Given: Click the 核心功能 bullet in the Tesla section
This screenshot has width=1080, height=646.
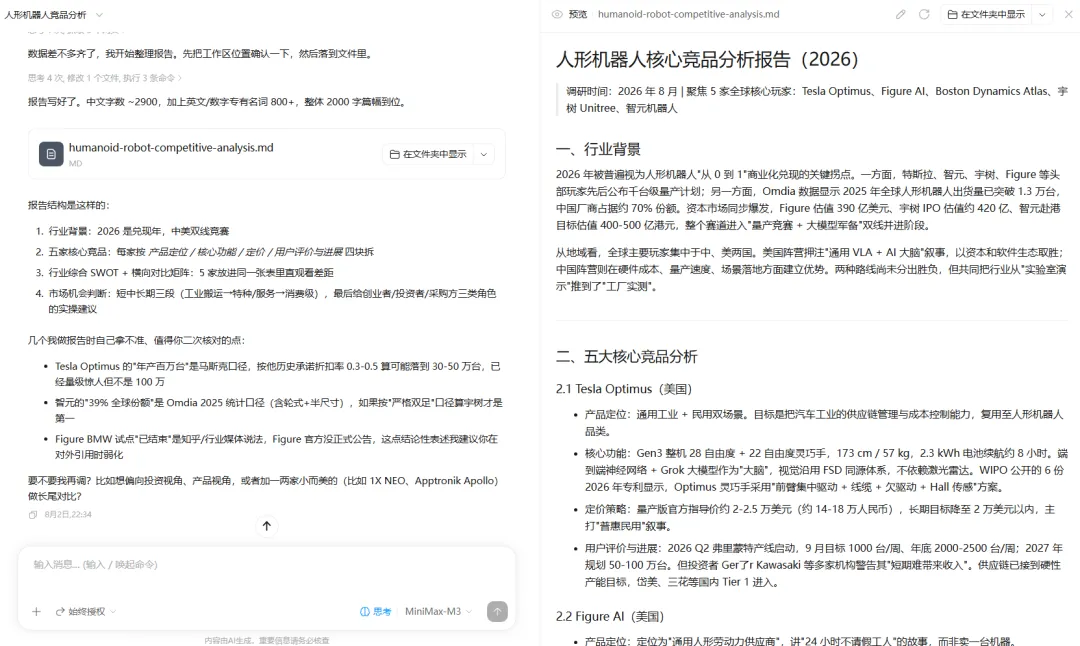Looking at the screenshot, I should [826, 470].
